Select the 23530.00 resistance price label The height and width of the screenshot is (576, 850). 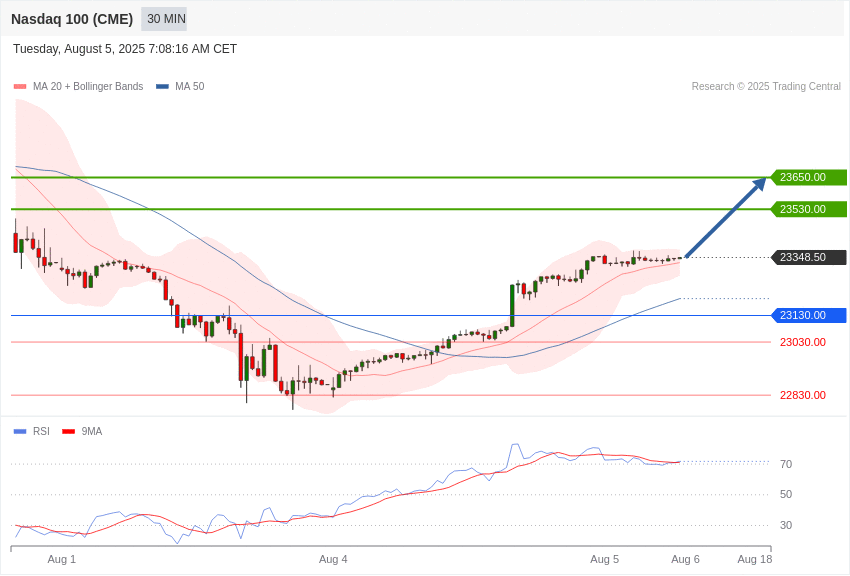pos(808,209)
